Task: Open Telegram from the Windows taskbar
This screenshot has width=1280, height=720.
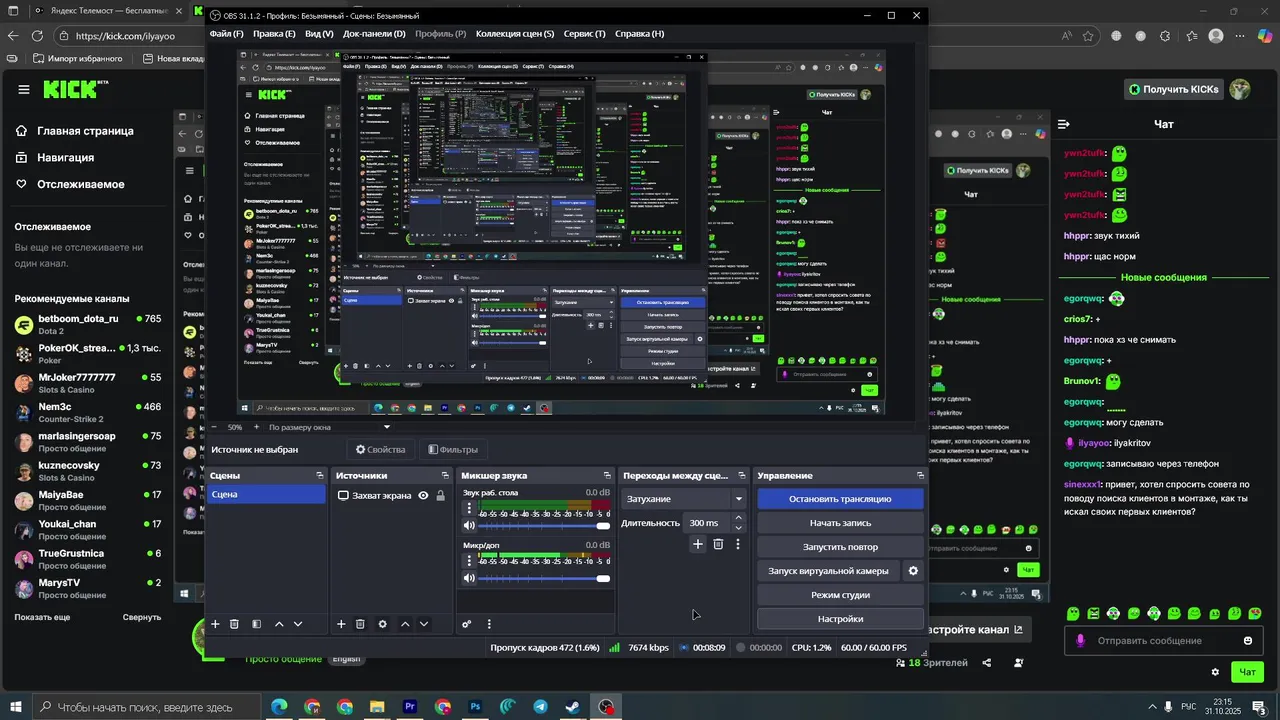Action: pos(541,707)
